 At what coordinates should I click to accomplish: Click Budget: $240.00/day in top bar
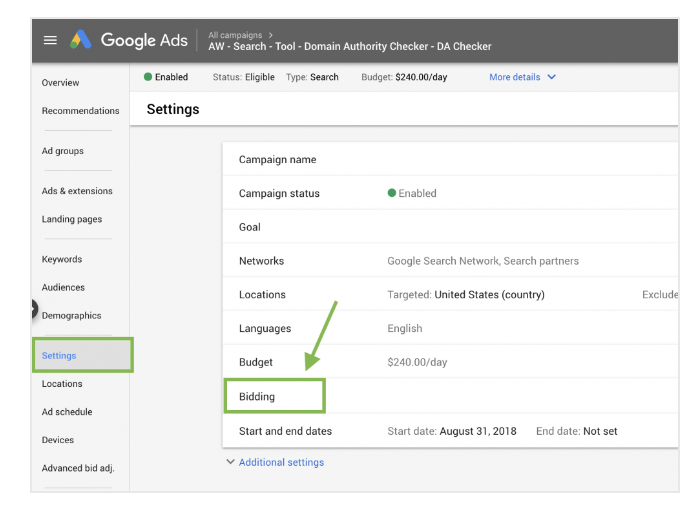pyautogui.click(x=404, y=77)
